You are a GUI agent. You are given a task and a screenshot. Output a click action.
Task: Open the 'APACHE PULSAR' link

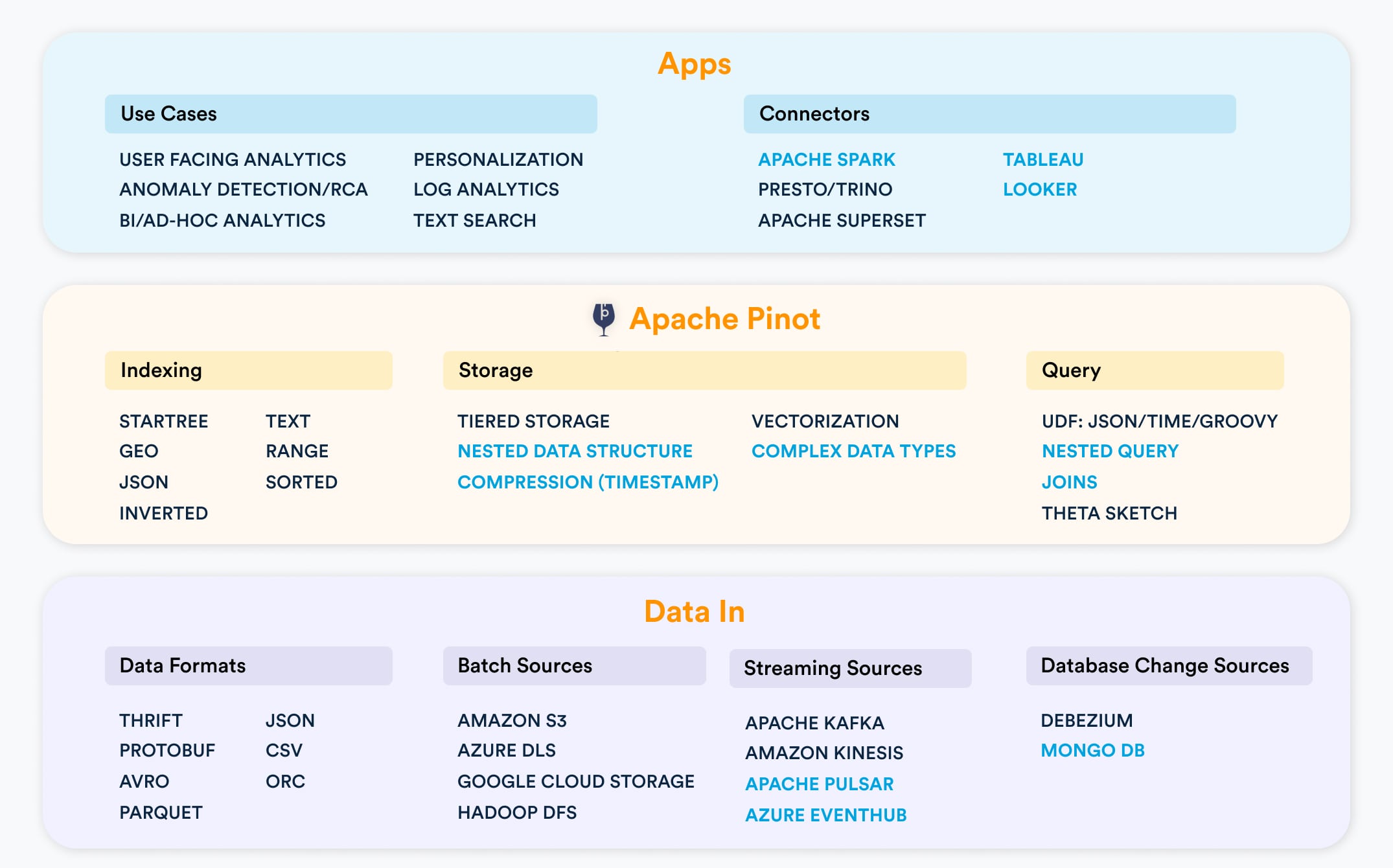819,784
